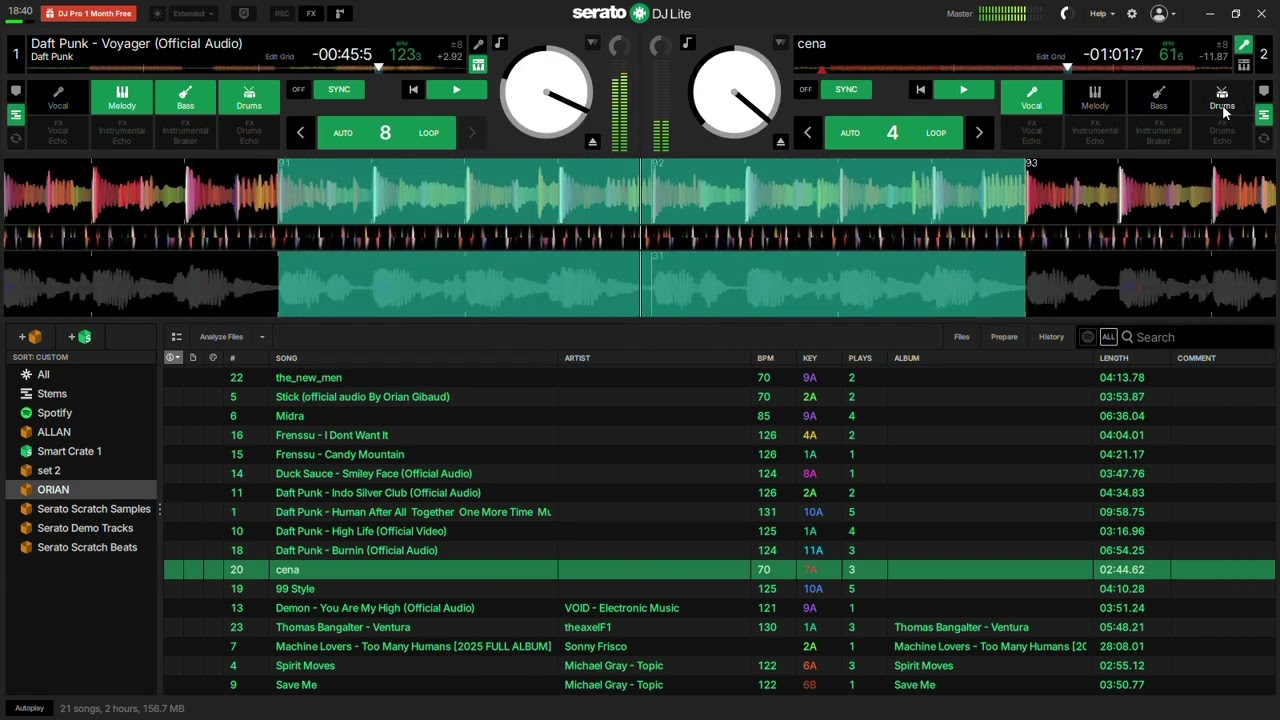The height and width of the screenshot is (720, 1280).
Task: Click SYNC on deck 1
Action: coord(339,90)
